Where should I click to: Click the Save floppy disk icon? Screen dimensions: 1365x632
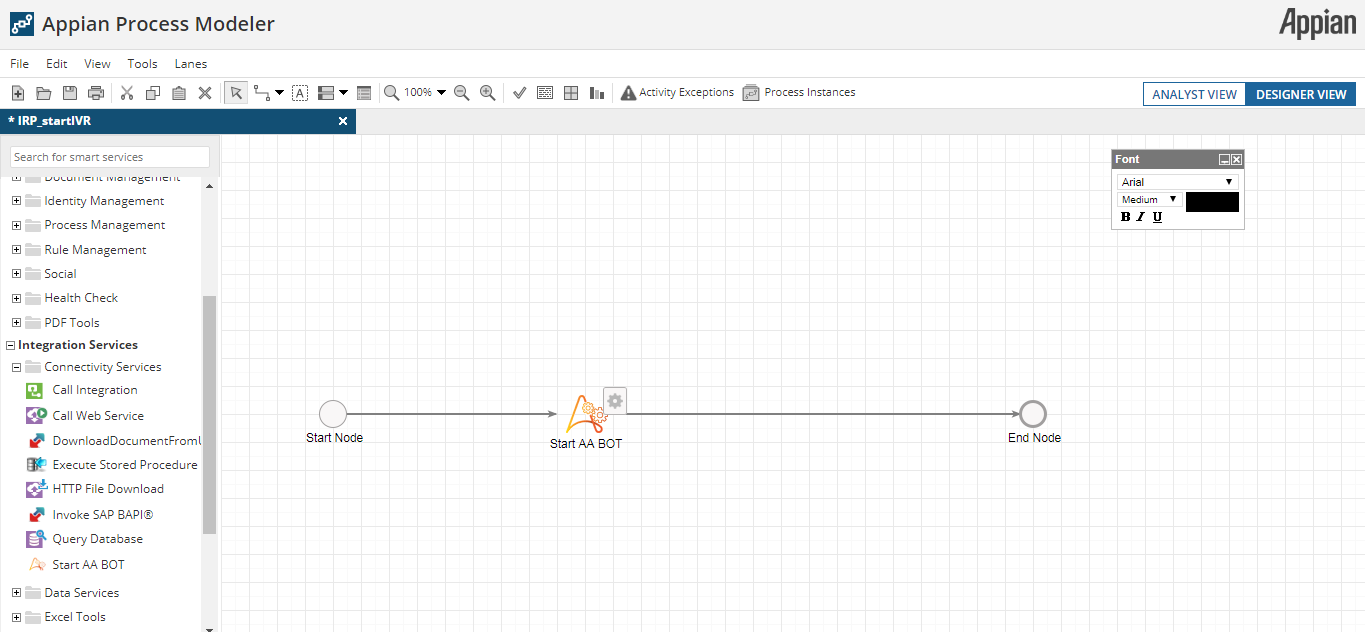pos(70,93)
